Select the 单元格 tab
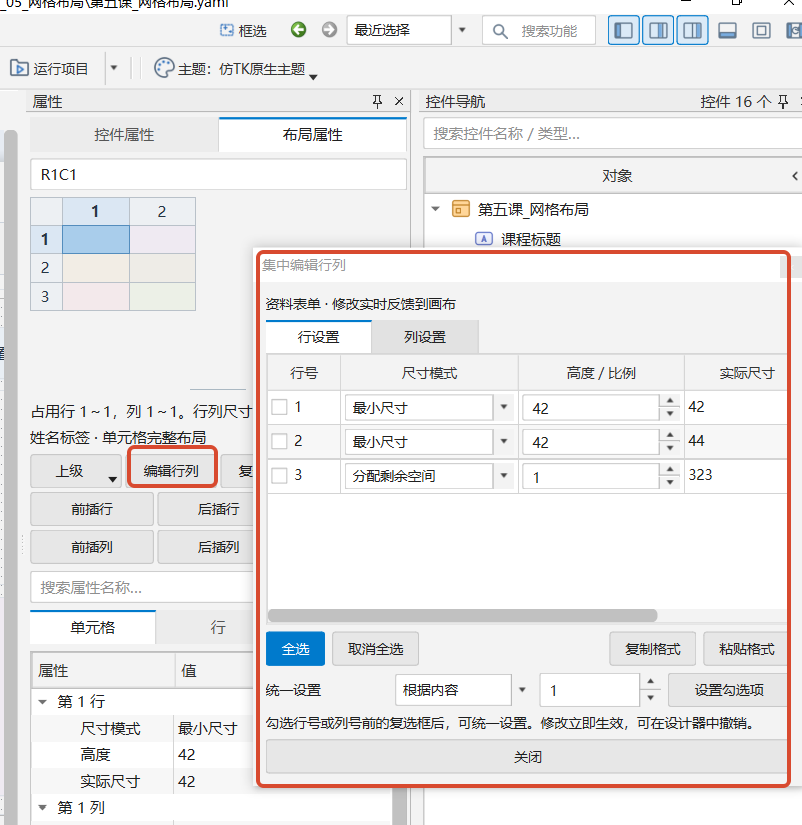The width and height of the screenshot is (802, 825). [93, 627]
